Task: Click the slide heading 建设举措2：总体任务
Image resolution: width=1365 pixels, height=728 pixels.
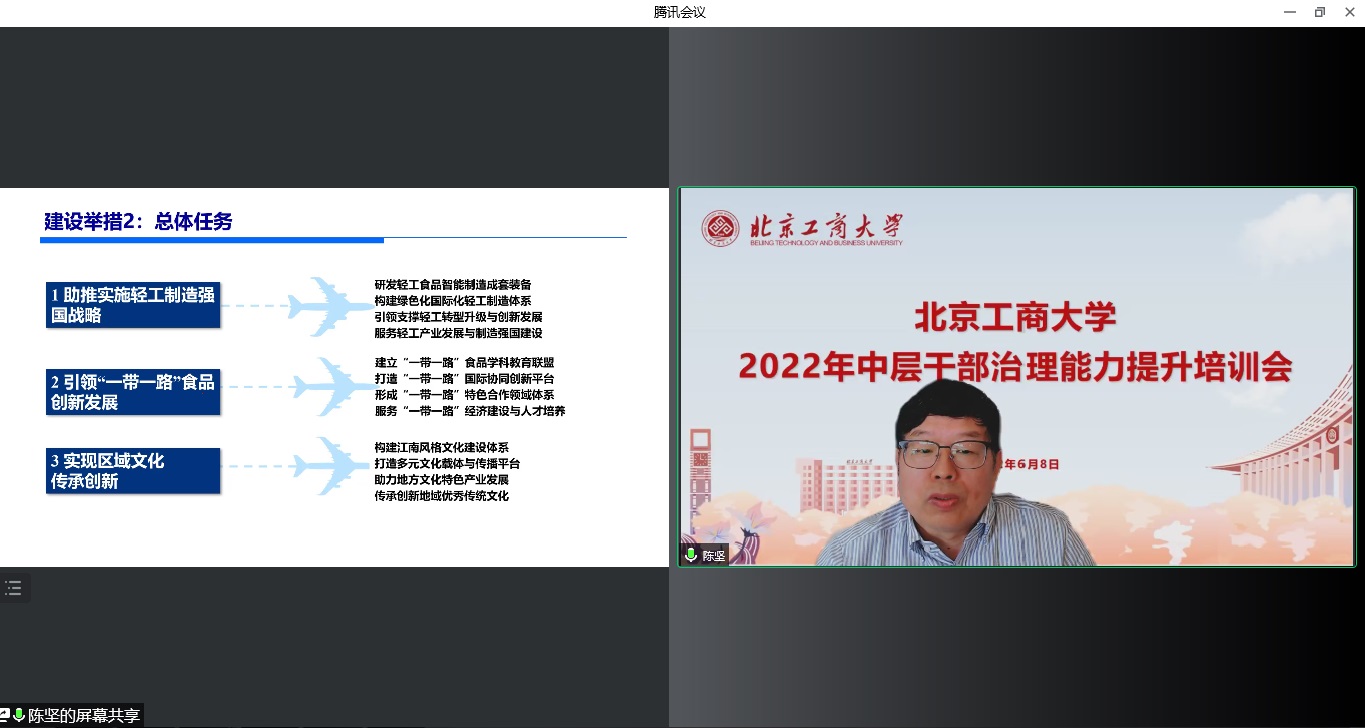Action: click(x=138, y=222)
